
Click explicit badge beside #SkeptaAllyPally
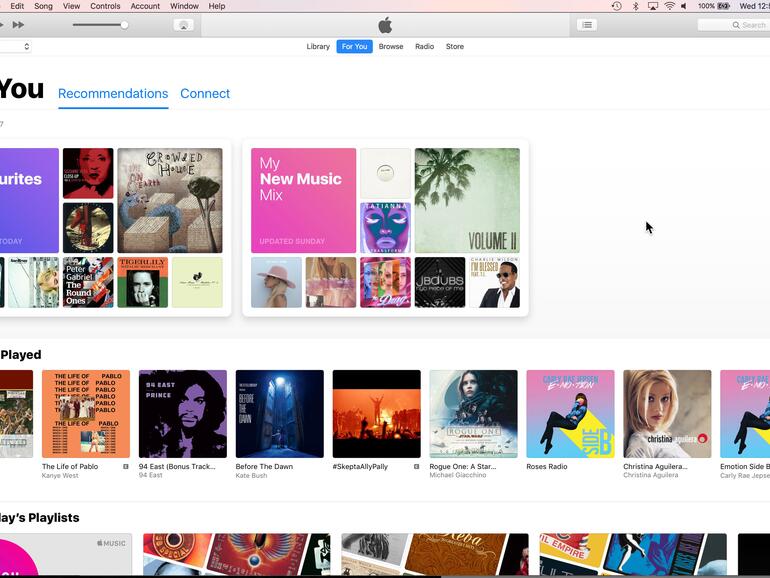416,467
